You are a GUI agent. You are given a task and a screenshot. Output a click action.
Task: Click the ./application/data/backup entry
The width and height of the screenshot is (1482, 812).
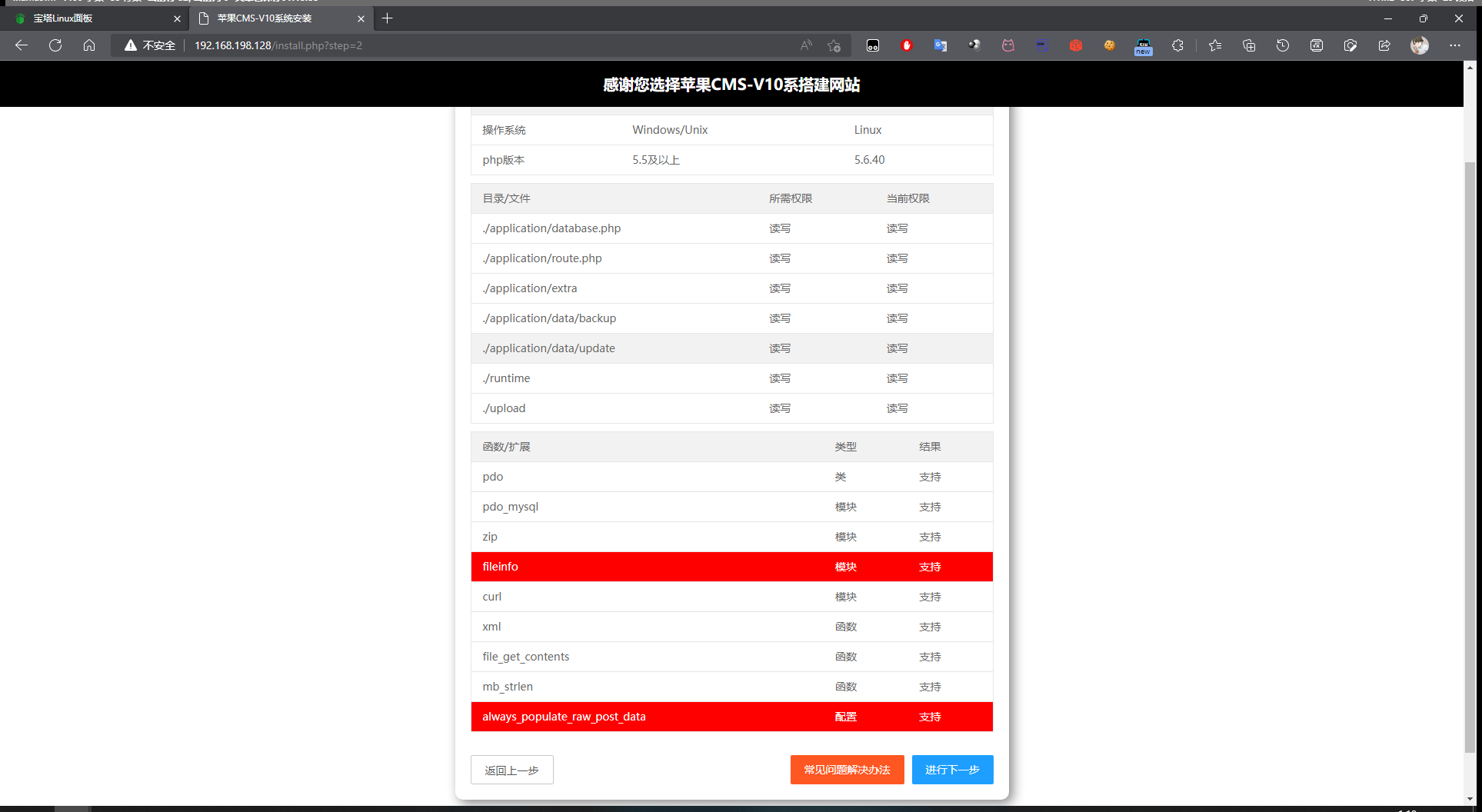(549, 318)
